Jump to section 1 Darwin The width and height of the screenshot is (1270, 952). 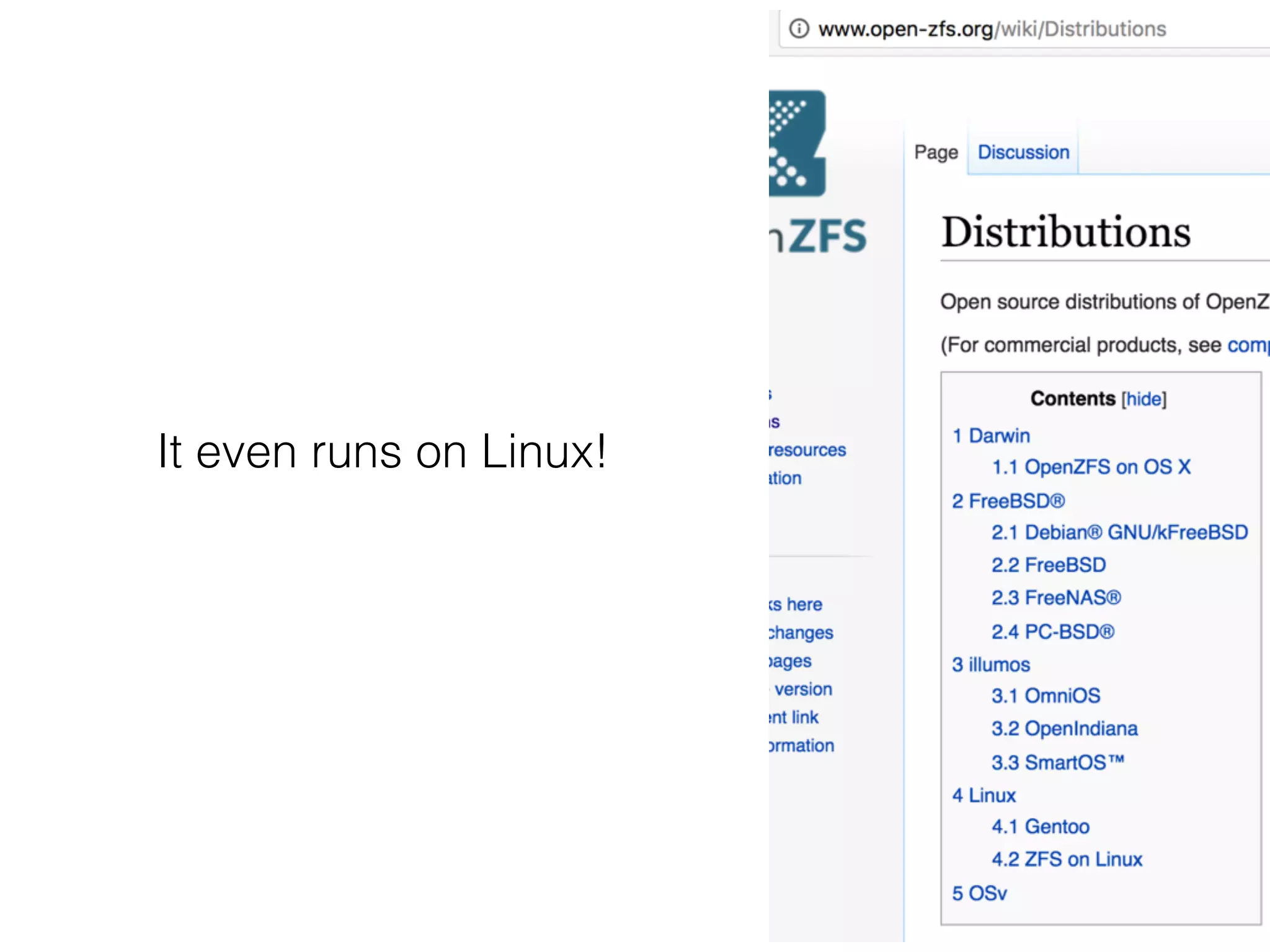point(991,436)
